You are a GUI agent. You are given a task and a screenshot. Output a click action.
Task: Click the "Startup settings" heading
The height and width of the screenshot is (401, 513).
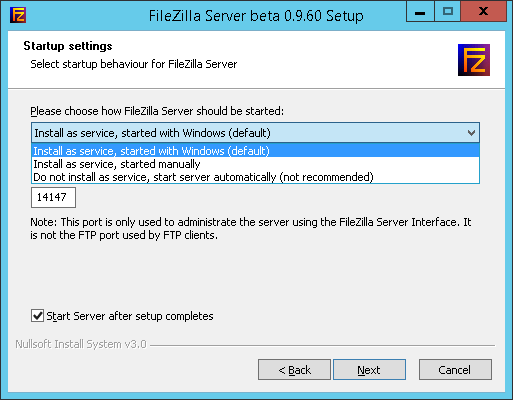coord(68,46)
